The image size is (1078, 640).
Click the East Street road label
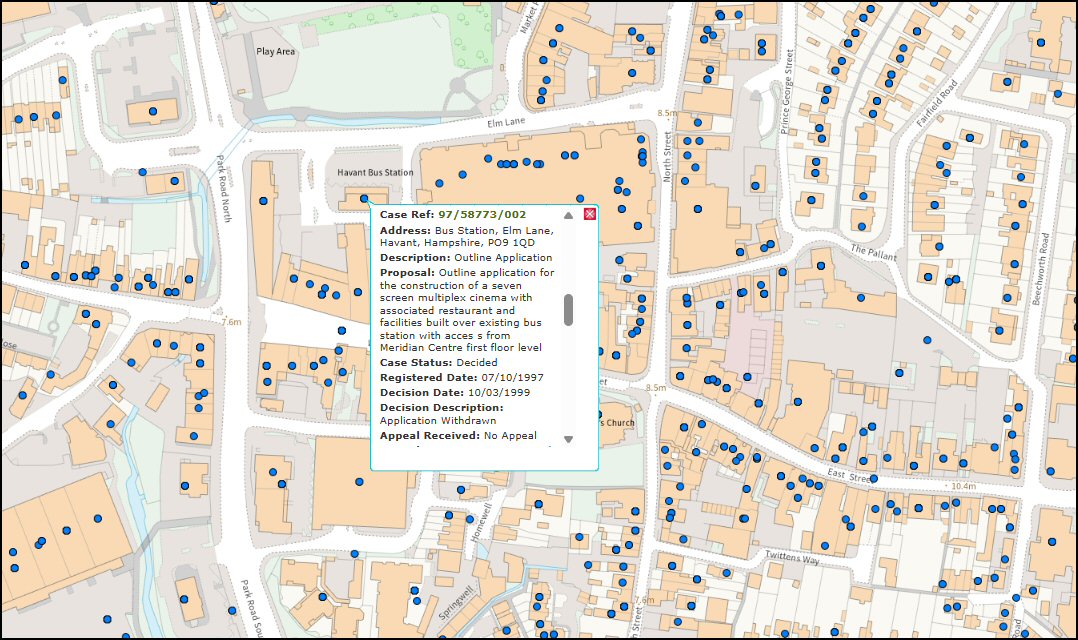pyautogui.click(x=849, y=473)
